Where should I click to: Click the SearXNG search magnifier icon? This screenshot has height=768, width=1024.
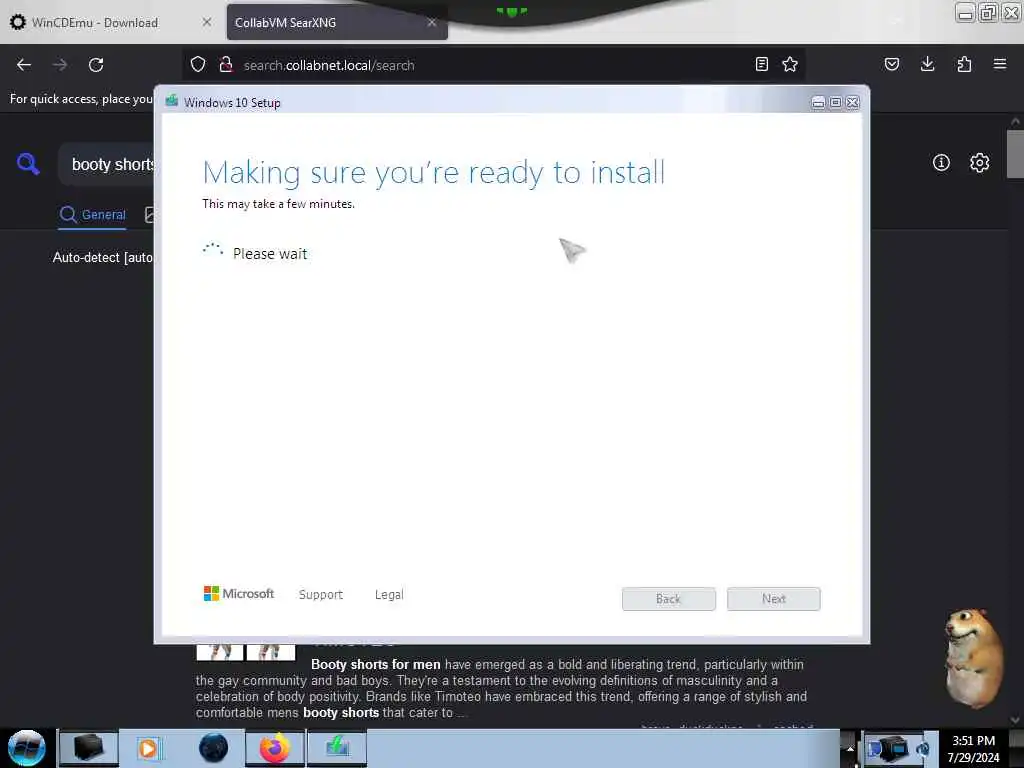pyautogui.click(x=28, y=163)
